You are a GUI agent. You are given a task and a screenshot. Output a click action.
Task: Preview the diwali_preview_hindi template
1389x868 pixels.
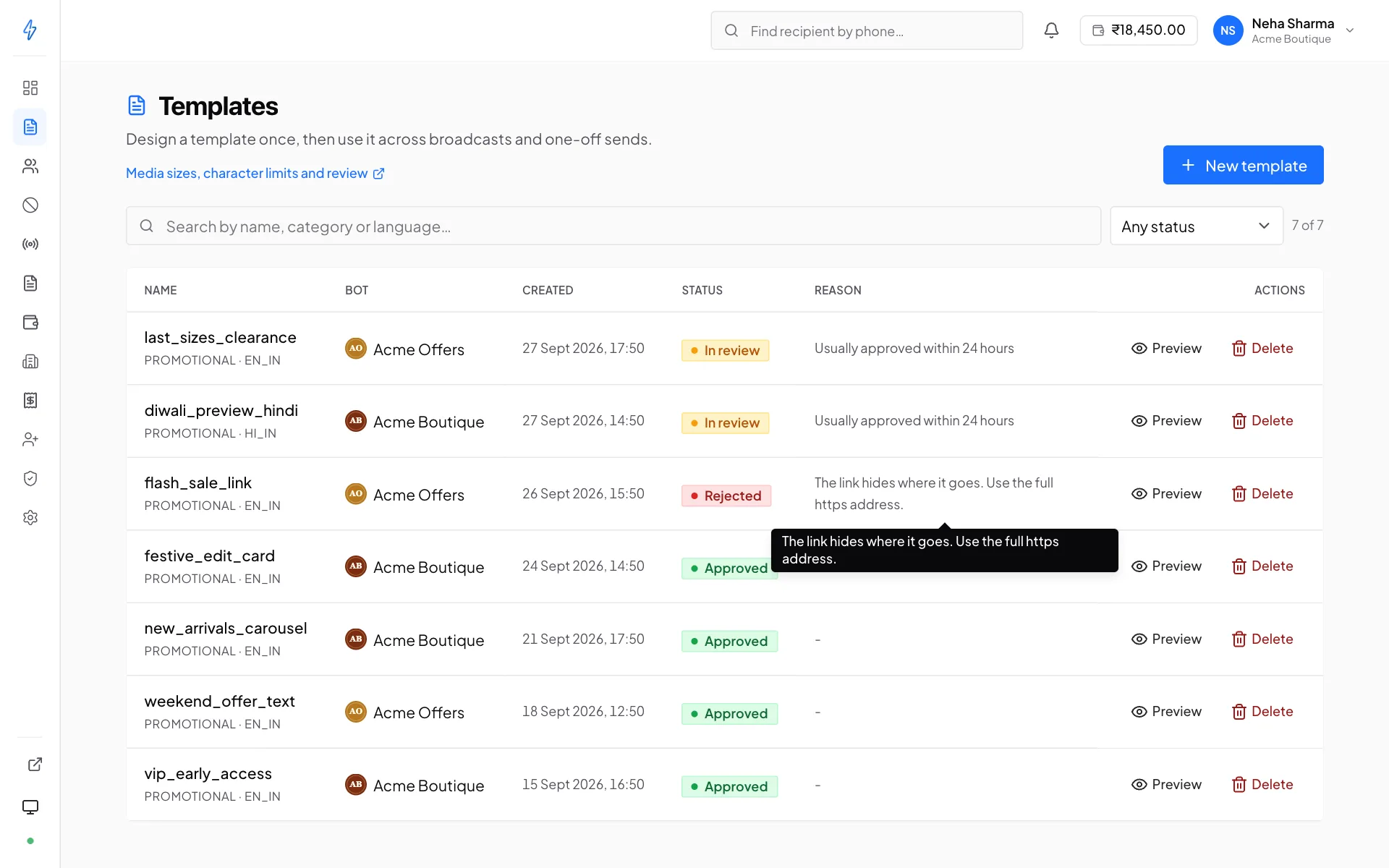tap(1166, 421)
